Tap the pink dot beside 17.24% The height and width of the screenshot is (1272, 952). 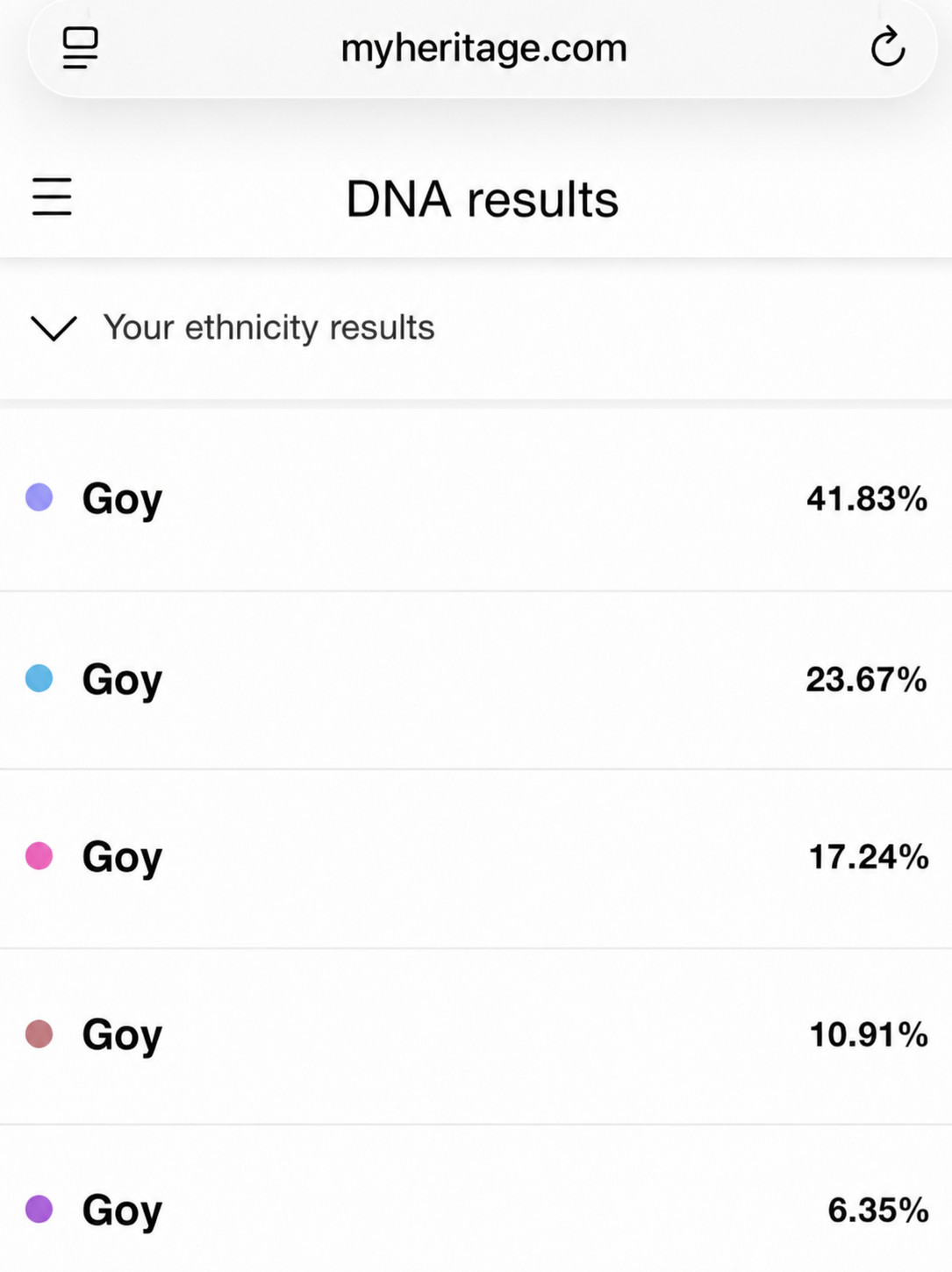(x=39, y=855)
